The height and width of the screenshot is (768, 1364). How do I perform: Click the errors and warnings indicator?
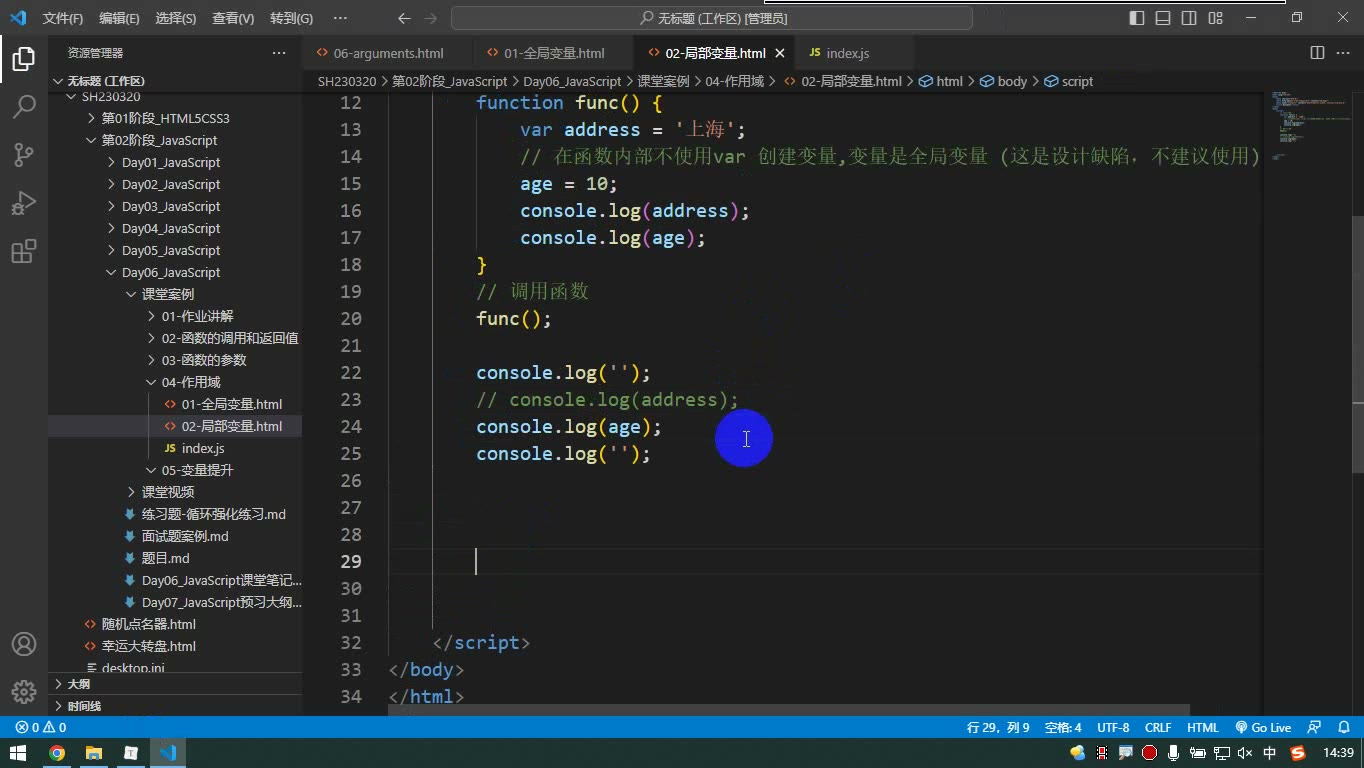pos(41,728)
